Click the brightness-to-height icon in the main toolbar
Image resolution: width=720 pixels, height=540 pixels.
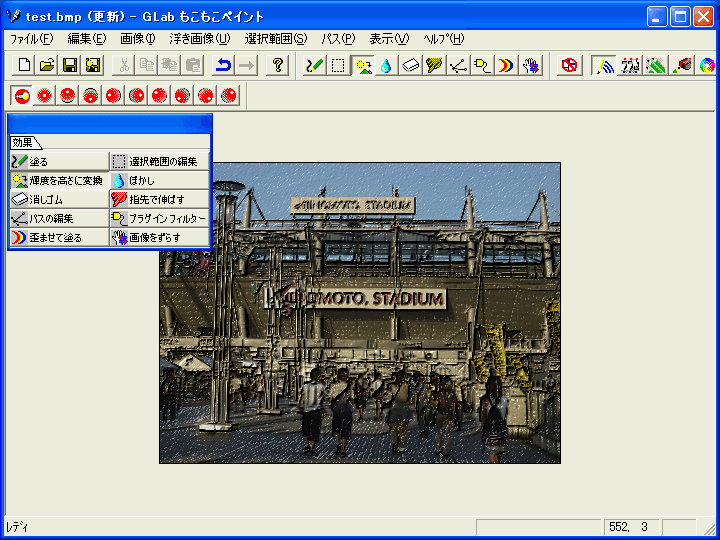[x=362, y=66]
